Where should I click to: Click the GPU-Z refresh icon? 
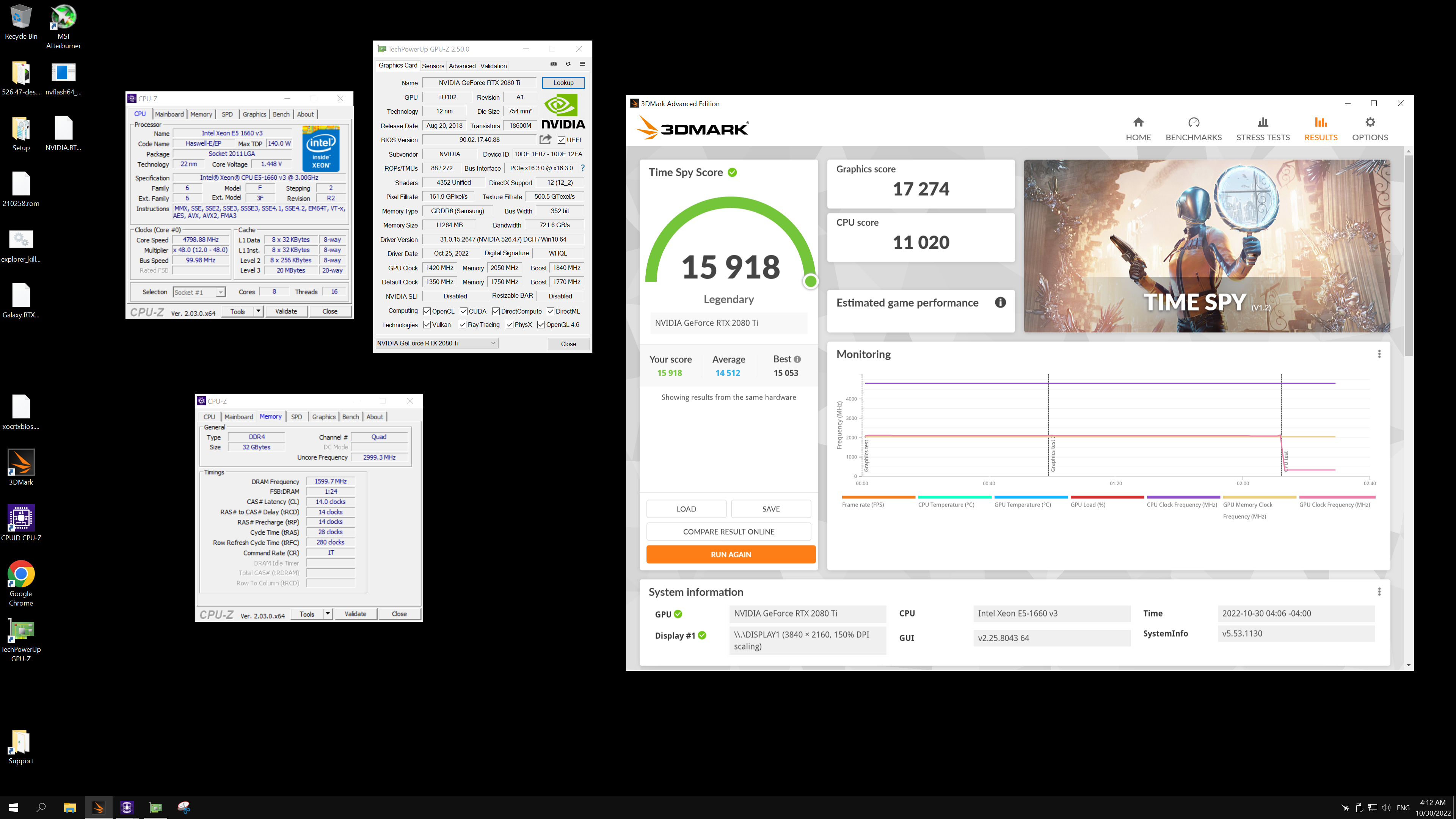point(568,64)
